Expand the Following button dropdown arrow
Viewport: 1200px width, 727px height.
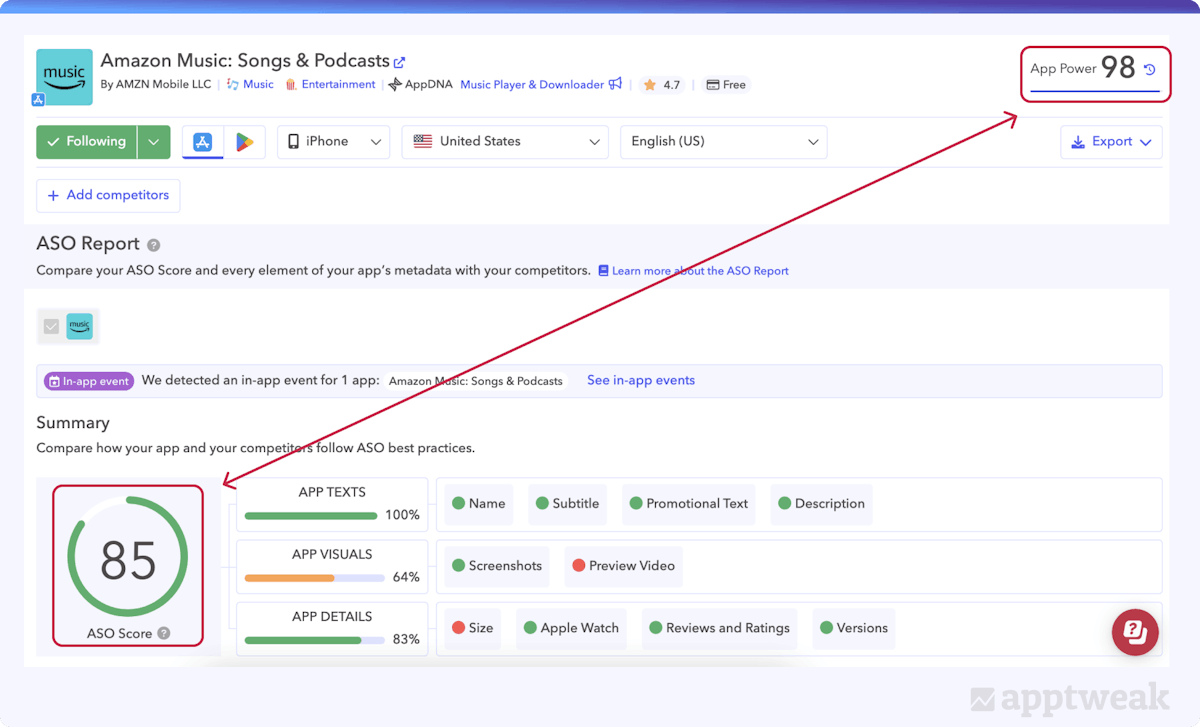[153, 142]
